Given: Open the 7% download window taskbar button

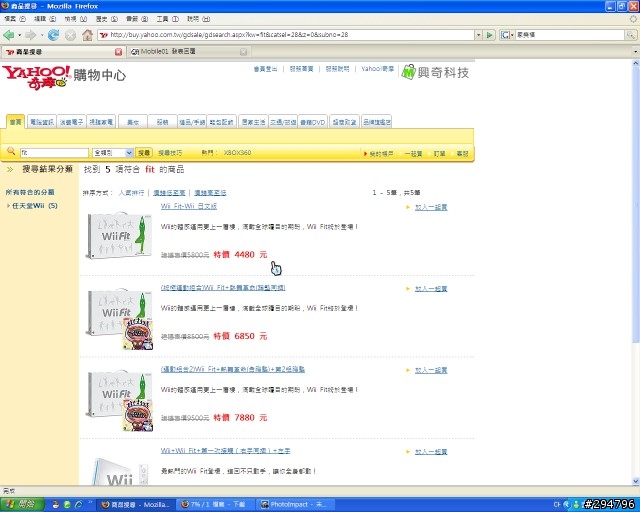Looking at the screenshot, I should (216, 505).
